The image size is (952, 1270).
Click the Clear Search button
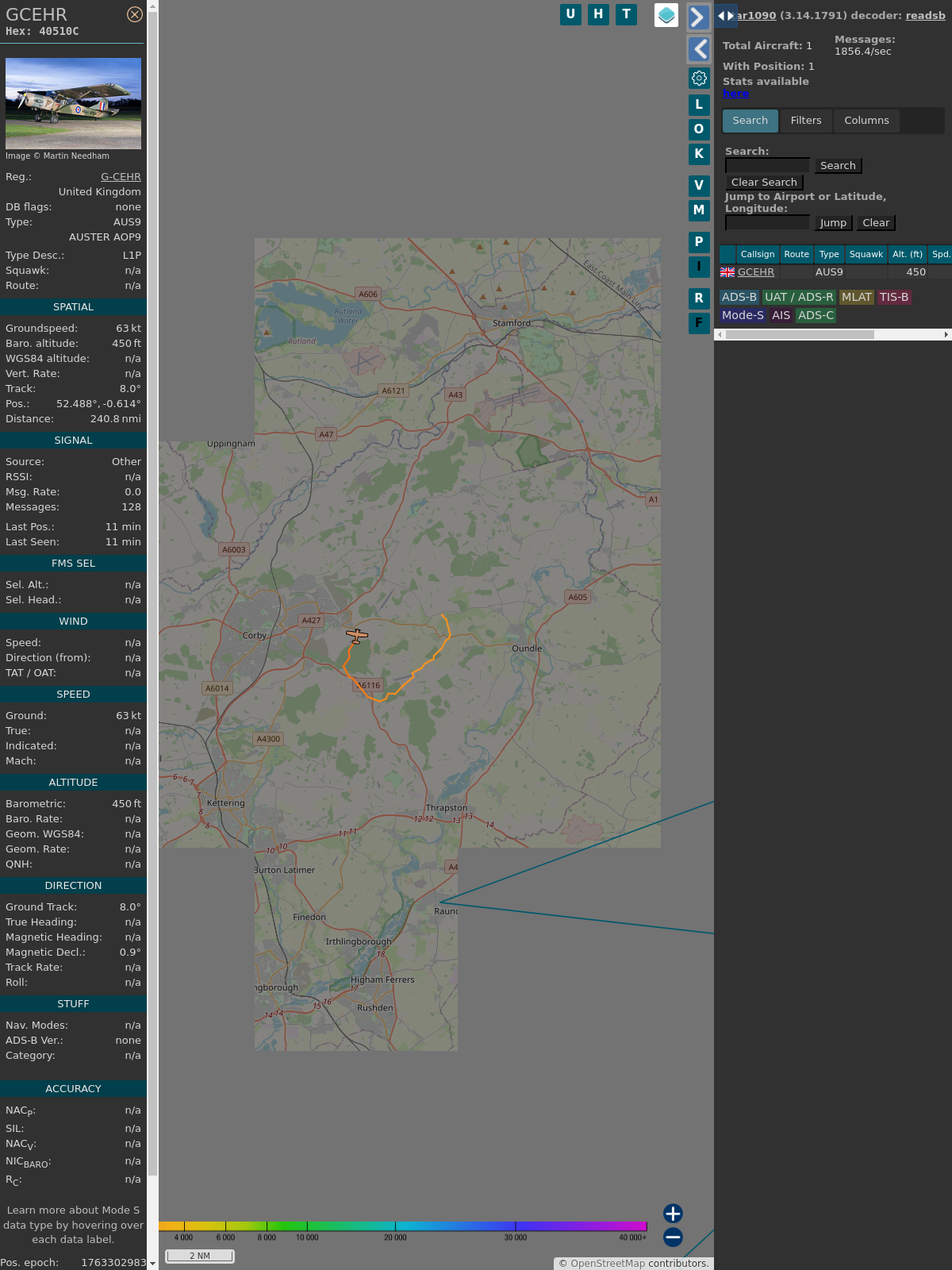764,183
